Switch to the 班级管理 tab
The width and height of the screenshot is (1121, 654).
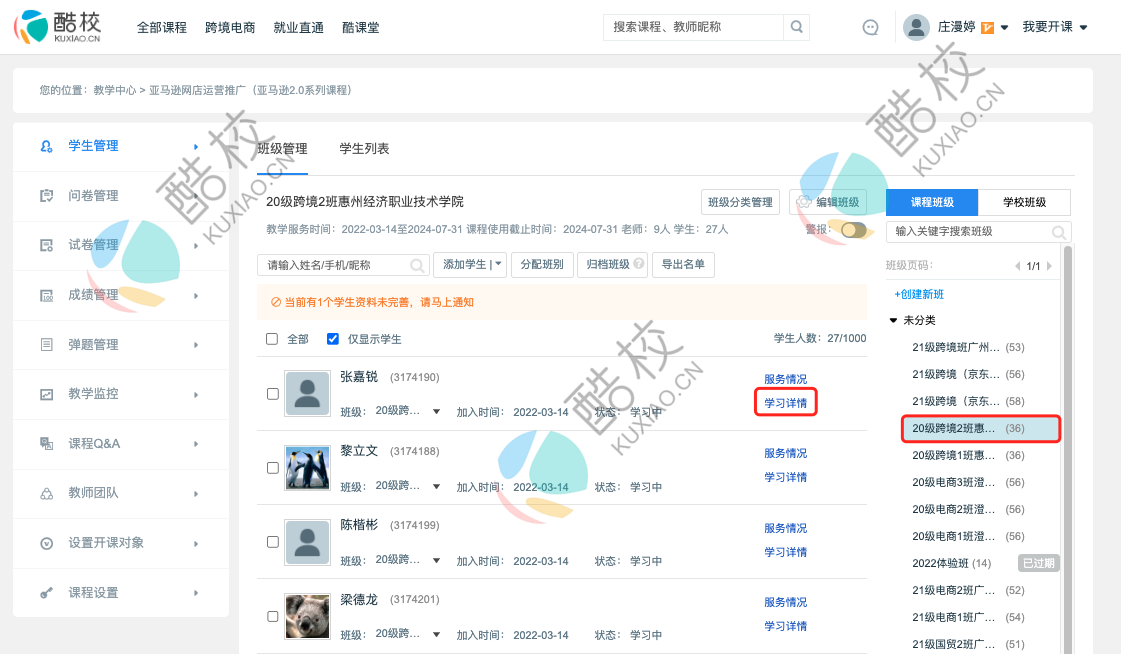tap(282, 149)
